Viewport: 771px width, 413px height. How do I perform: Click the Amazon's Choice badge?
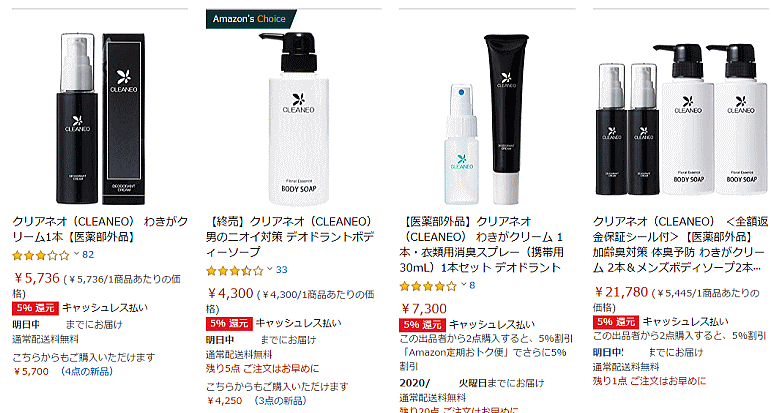coord(250,19)
